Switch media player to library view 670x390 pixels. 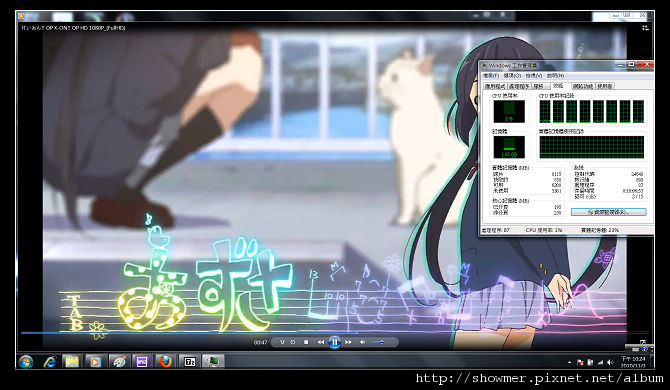[645, 28]
